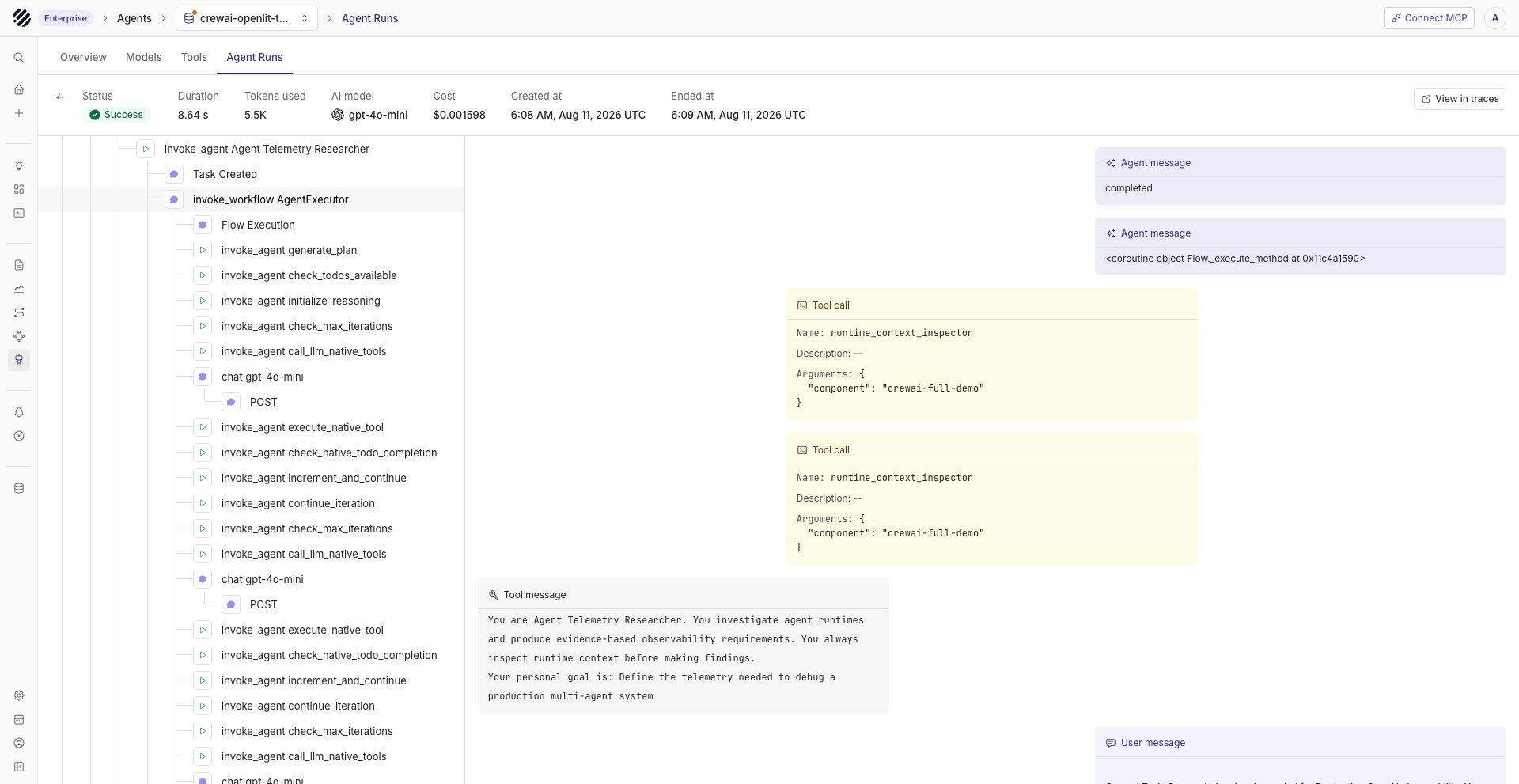Open the circled-x errors icon in sidebar

point(19,436)
